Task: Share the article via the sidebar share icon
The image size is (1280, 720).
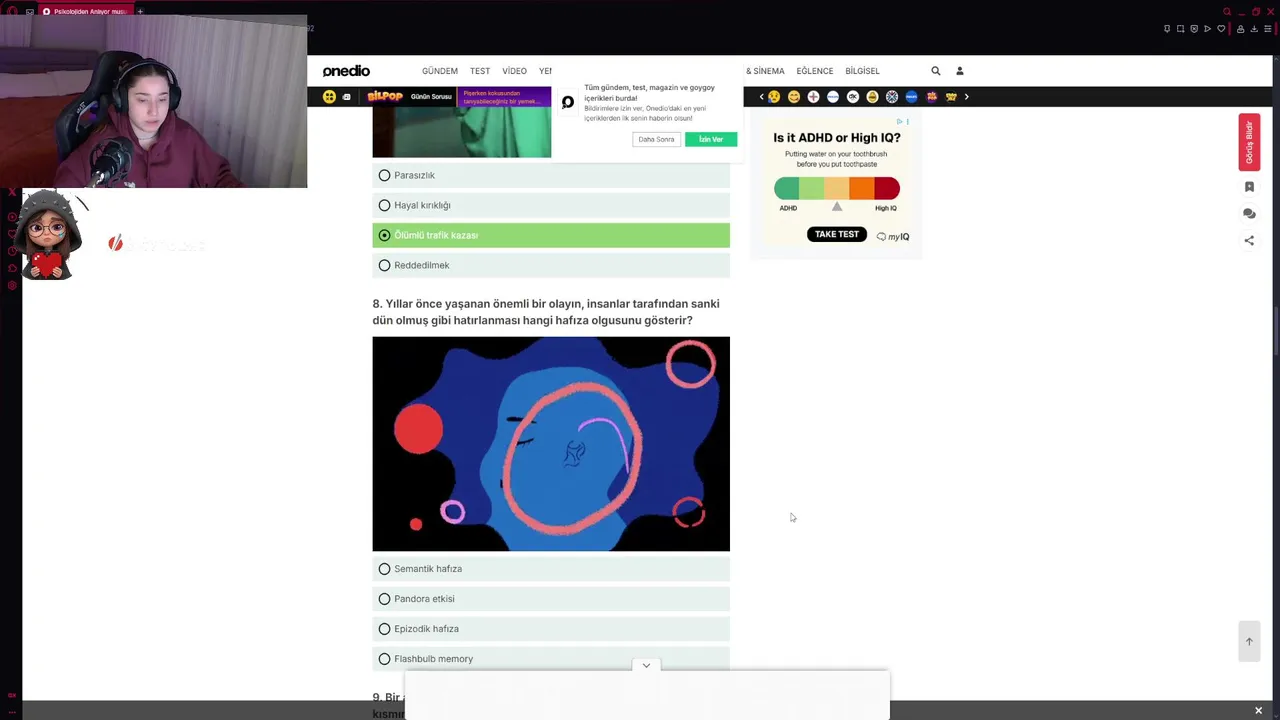Action: coord(1249,241)
